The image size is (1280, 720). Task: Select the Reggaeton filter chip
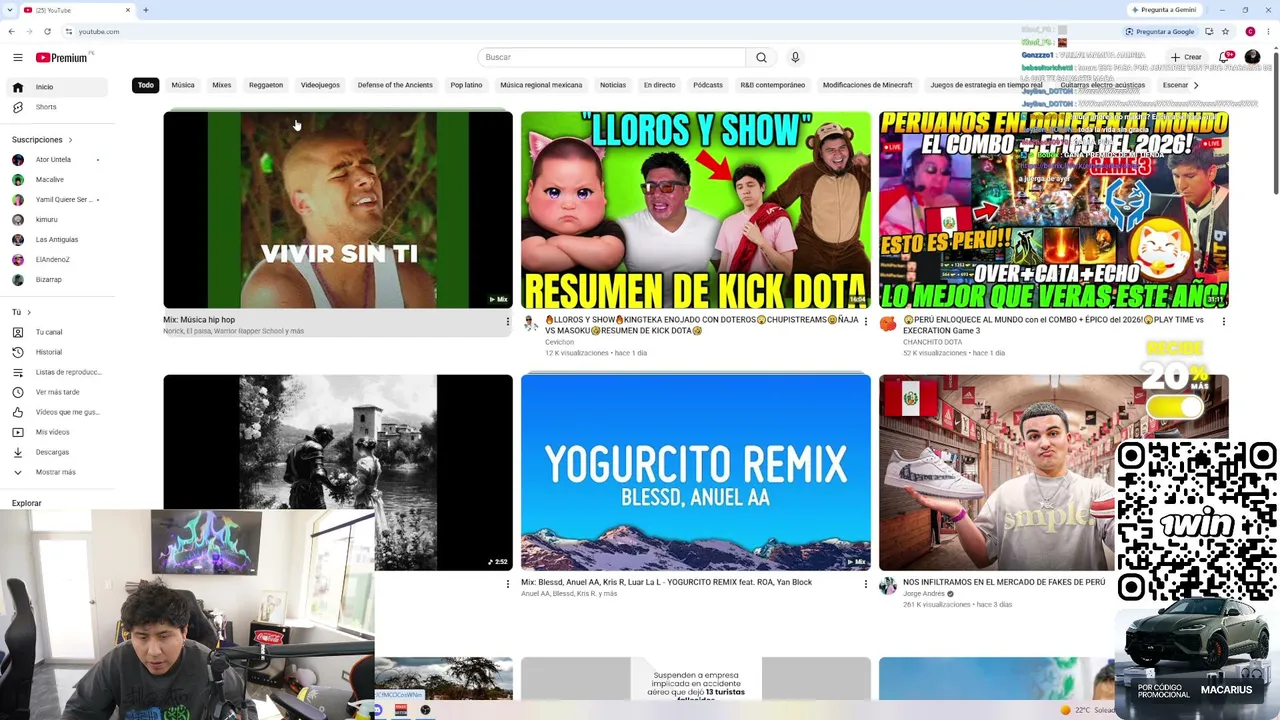pyautogui.click(x=266, y=85)
